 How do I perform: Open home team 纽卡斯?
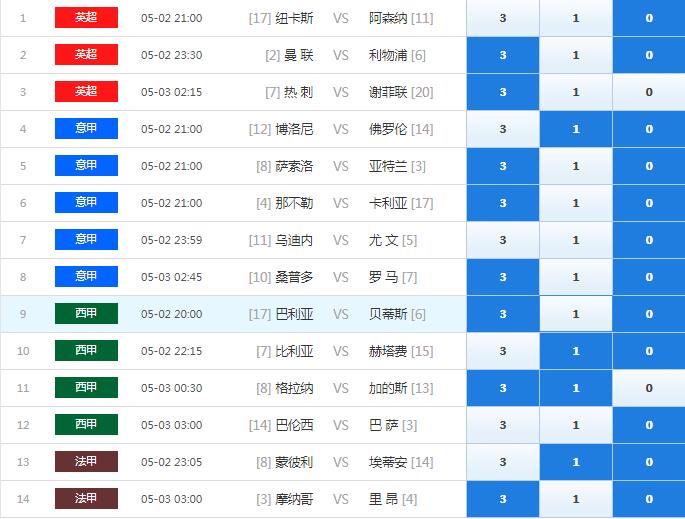(x=294, y=18)
